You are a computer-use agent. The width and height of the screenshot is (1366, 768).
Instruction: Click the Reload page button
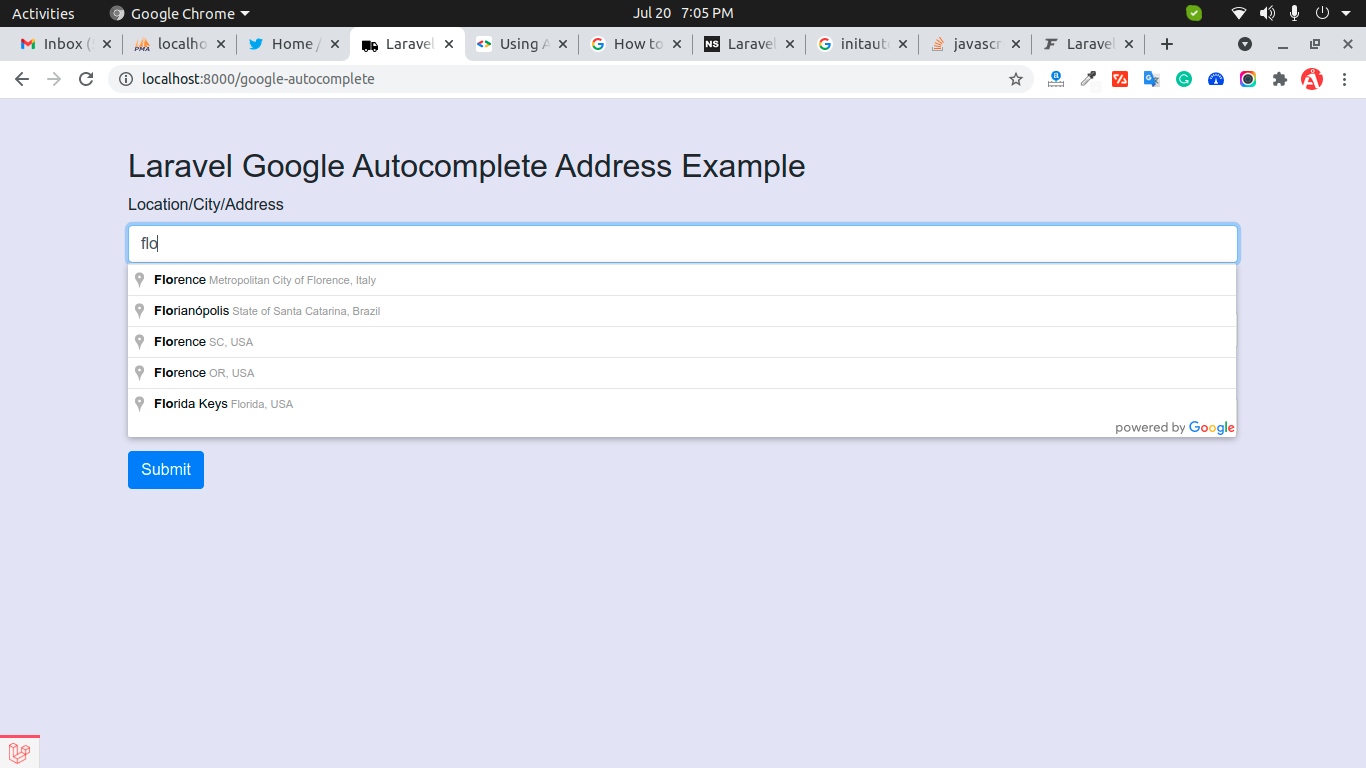tap(86, 79)
